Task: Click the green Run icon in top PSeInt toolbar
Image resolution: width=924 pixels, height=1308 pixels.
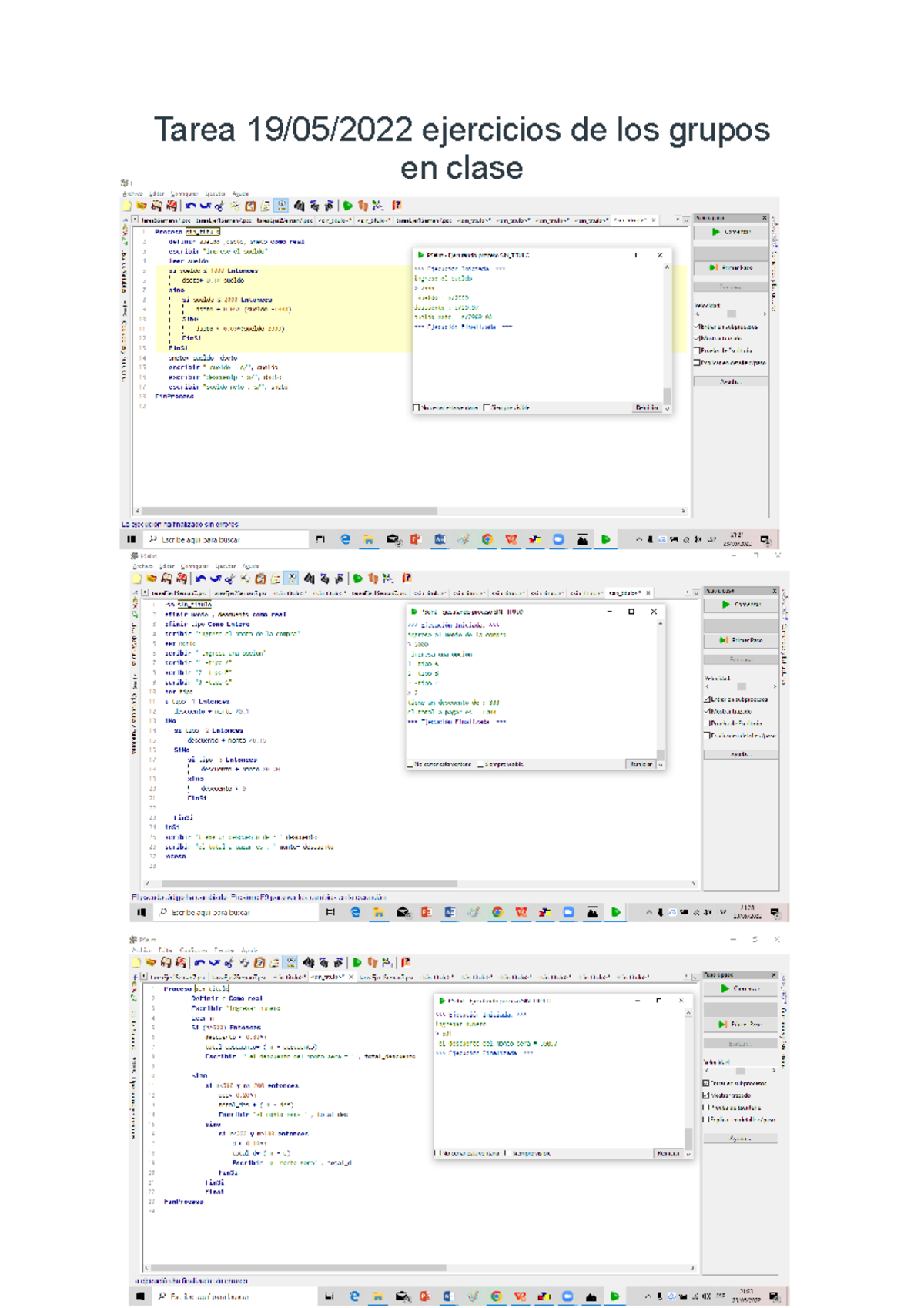Action: 348,206
